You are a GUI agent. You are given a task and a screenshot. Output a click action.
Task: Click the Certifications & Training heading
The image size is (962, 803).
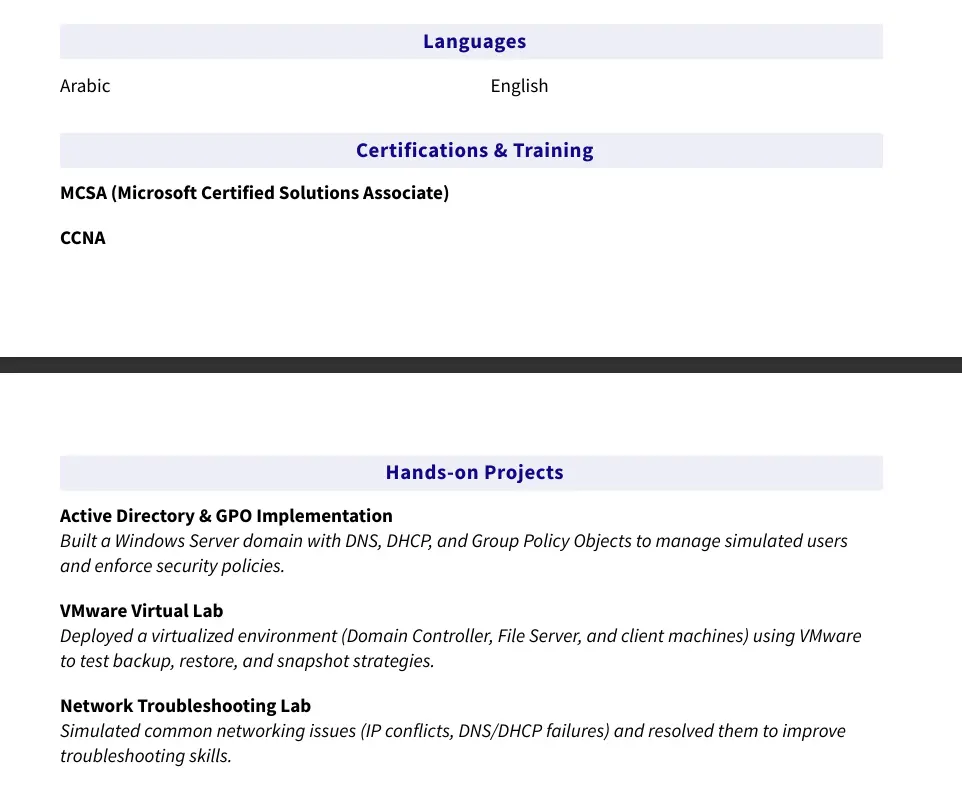pyautogui.click(x=474, y=151)
